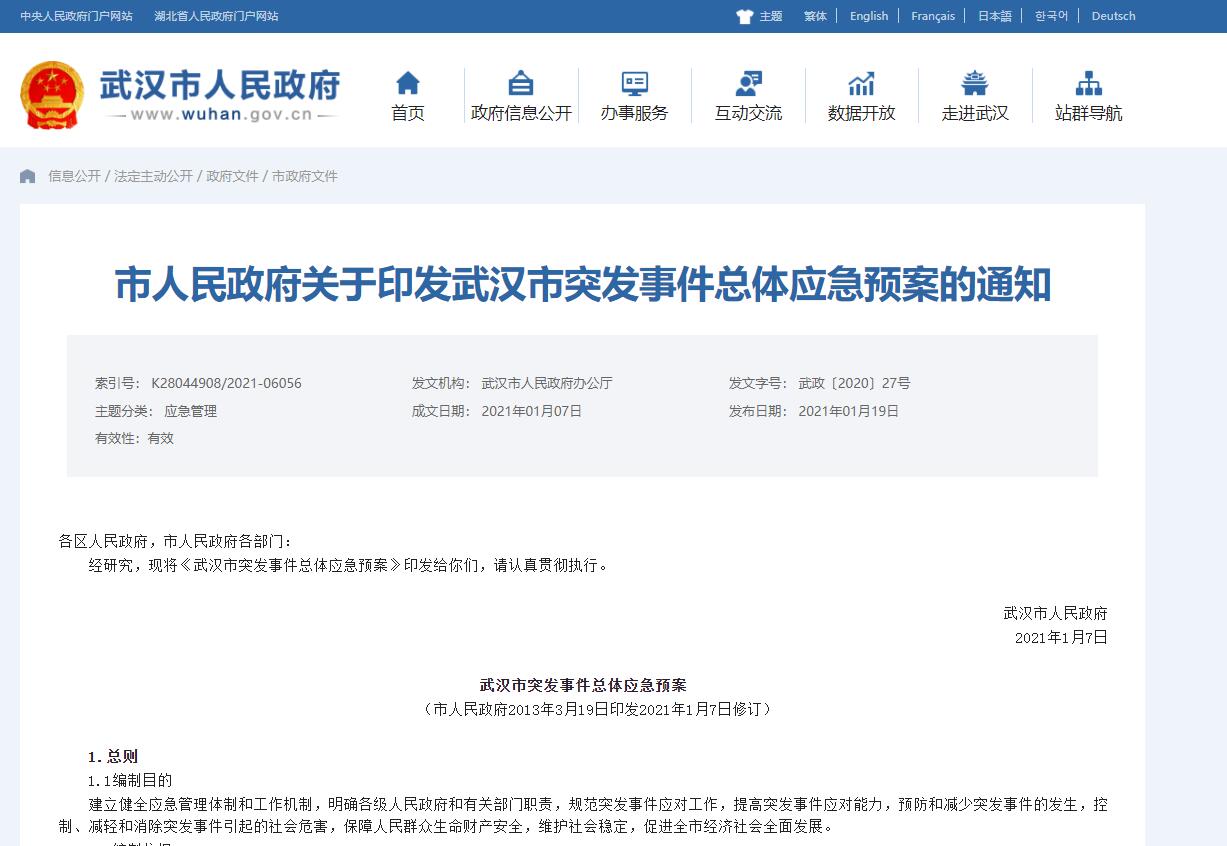1227x846 pixels.
Task: Click the home house icon in navigation
Action: (x=407, y=83)
